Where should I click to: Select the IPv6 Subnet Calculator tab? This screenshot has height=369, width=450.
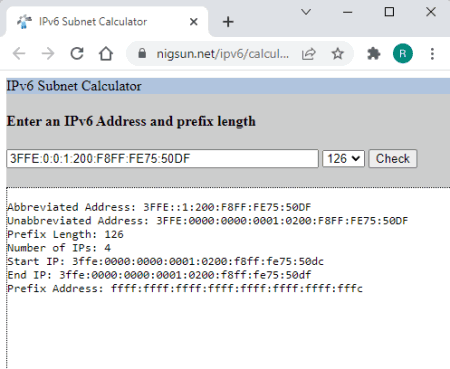(x=107, y=22)
